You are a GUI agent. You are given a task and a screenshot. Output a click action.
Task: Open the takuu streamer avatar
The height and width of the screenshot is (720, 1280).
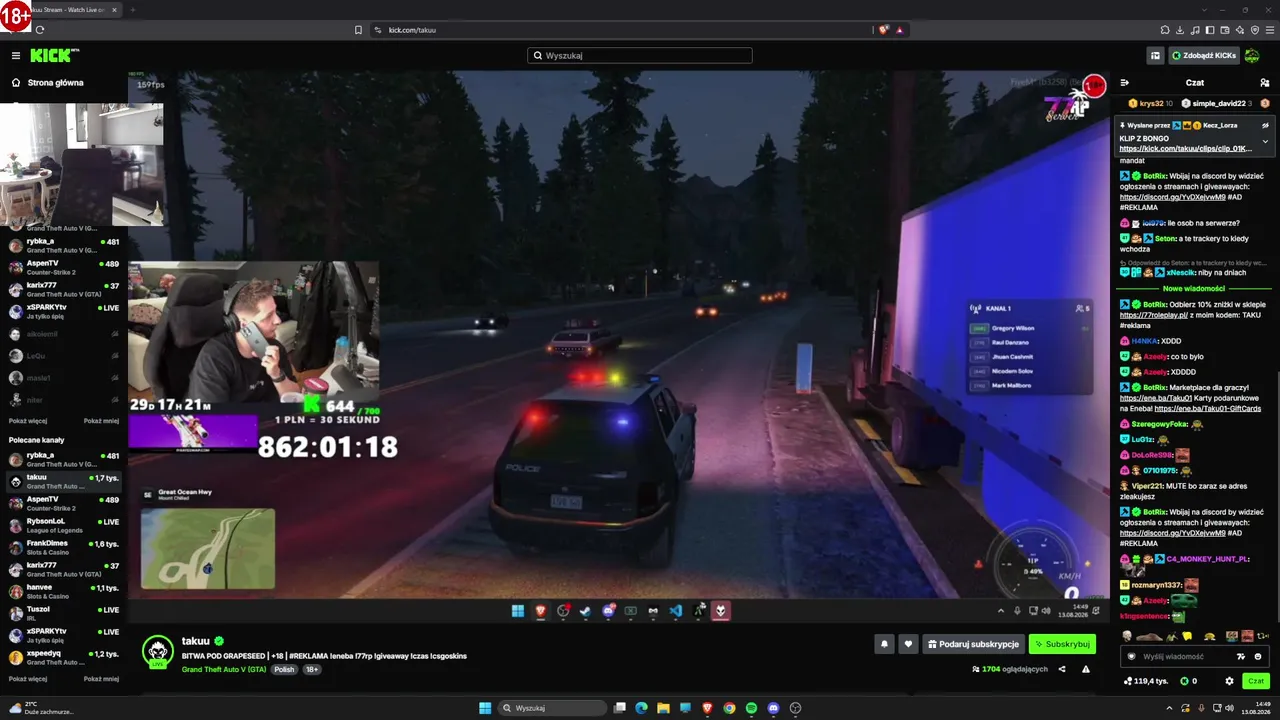point(157,651)
